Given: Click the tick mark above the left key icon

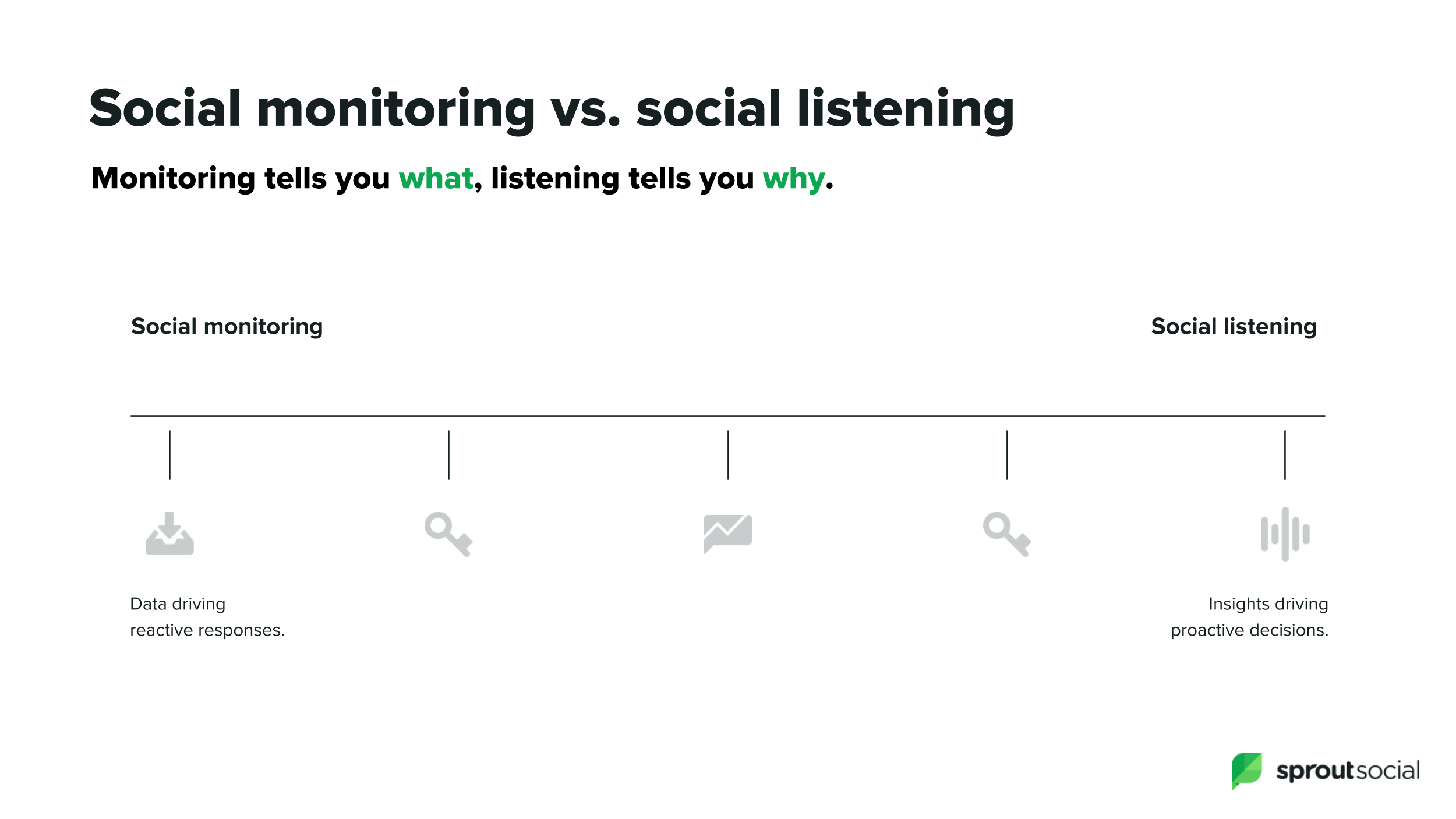Looking at the screenshot, I should pos(448,455).
